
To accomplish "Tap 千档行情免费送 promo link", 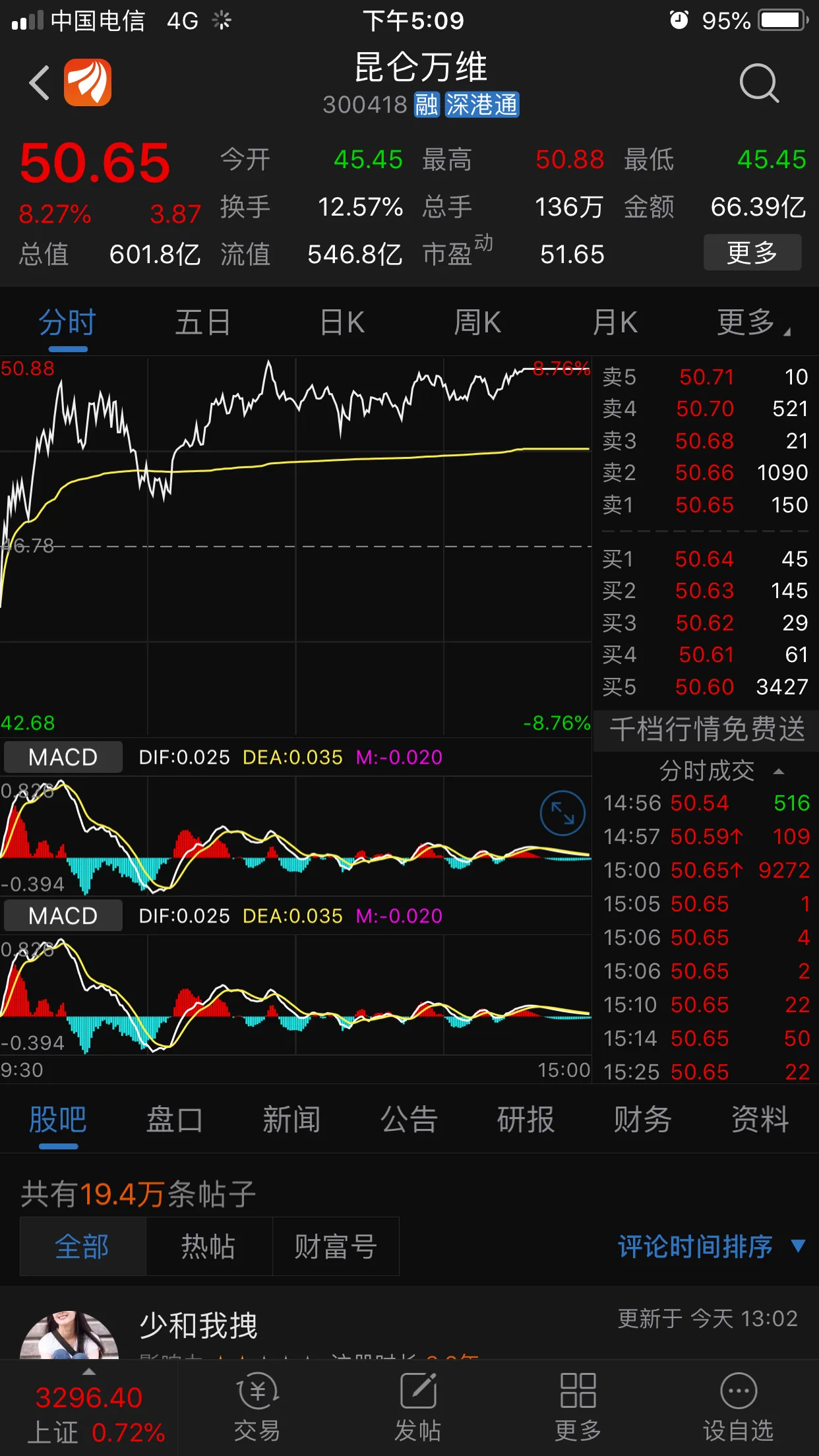I will coord(706,729).
